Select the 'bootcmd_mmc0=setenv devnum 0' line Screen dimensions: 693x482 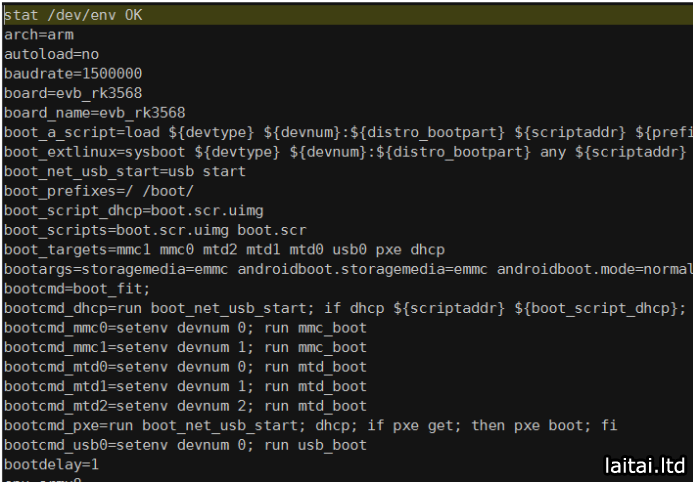coord(185,327)
